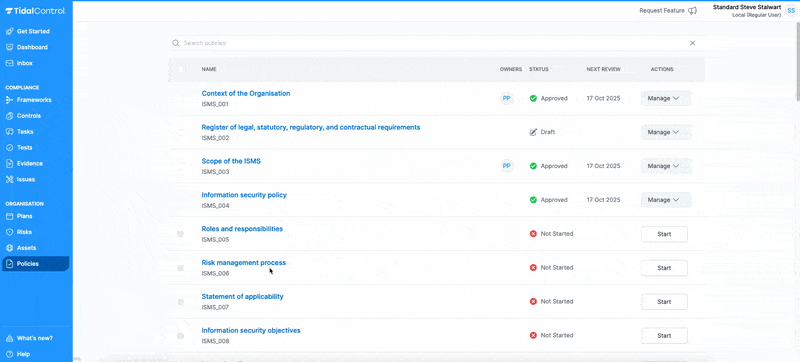Viewport: 800px width, 362px height.
Task: Tick the checkbox for Information security objectives
Action: pyautogui.click(x=181, y=336)
